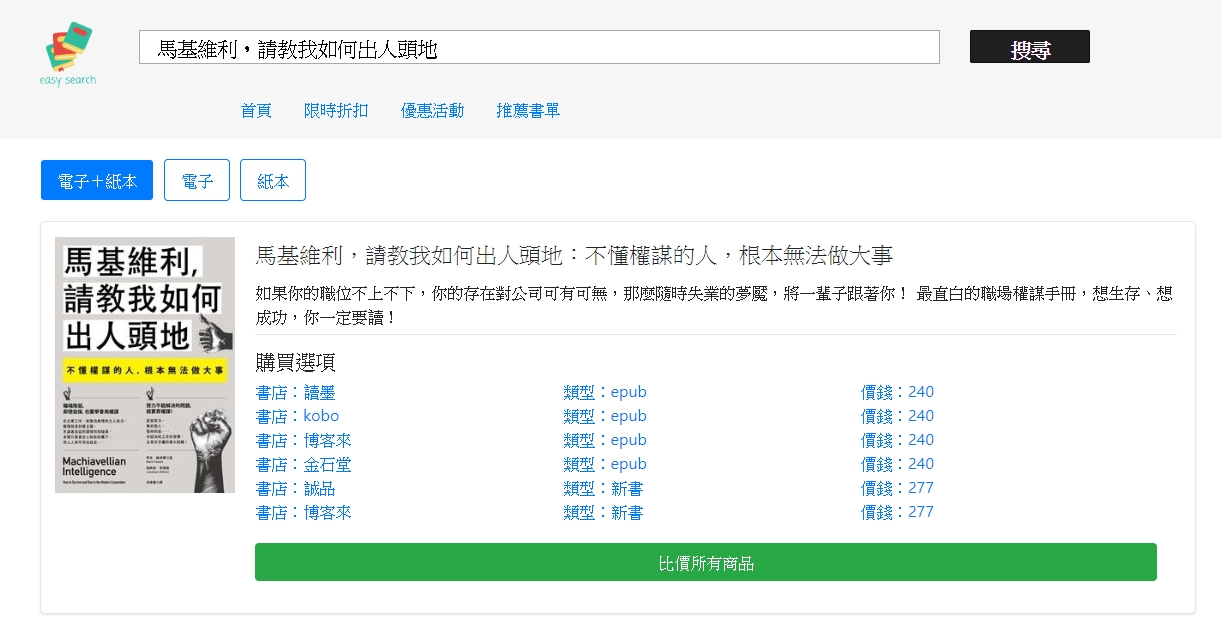Open the 首頁 navigation link
1222x626 pixels.
[x=256, y=111]
